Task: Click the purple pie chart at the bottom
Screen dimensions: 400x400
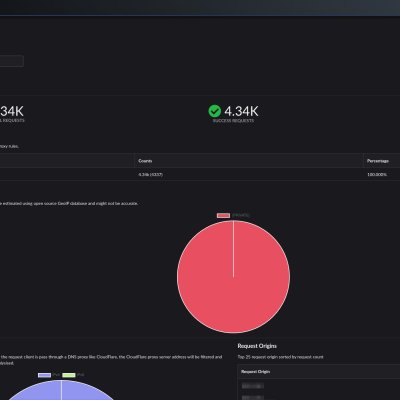Action: pyautogui.click(x=62, y=390)
